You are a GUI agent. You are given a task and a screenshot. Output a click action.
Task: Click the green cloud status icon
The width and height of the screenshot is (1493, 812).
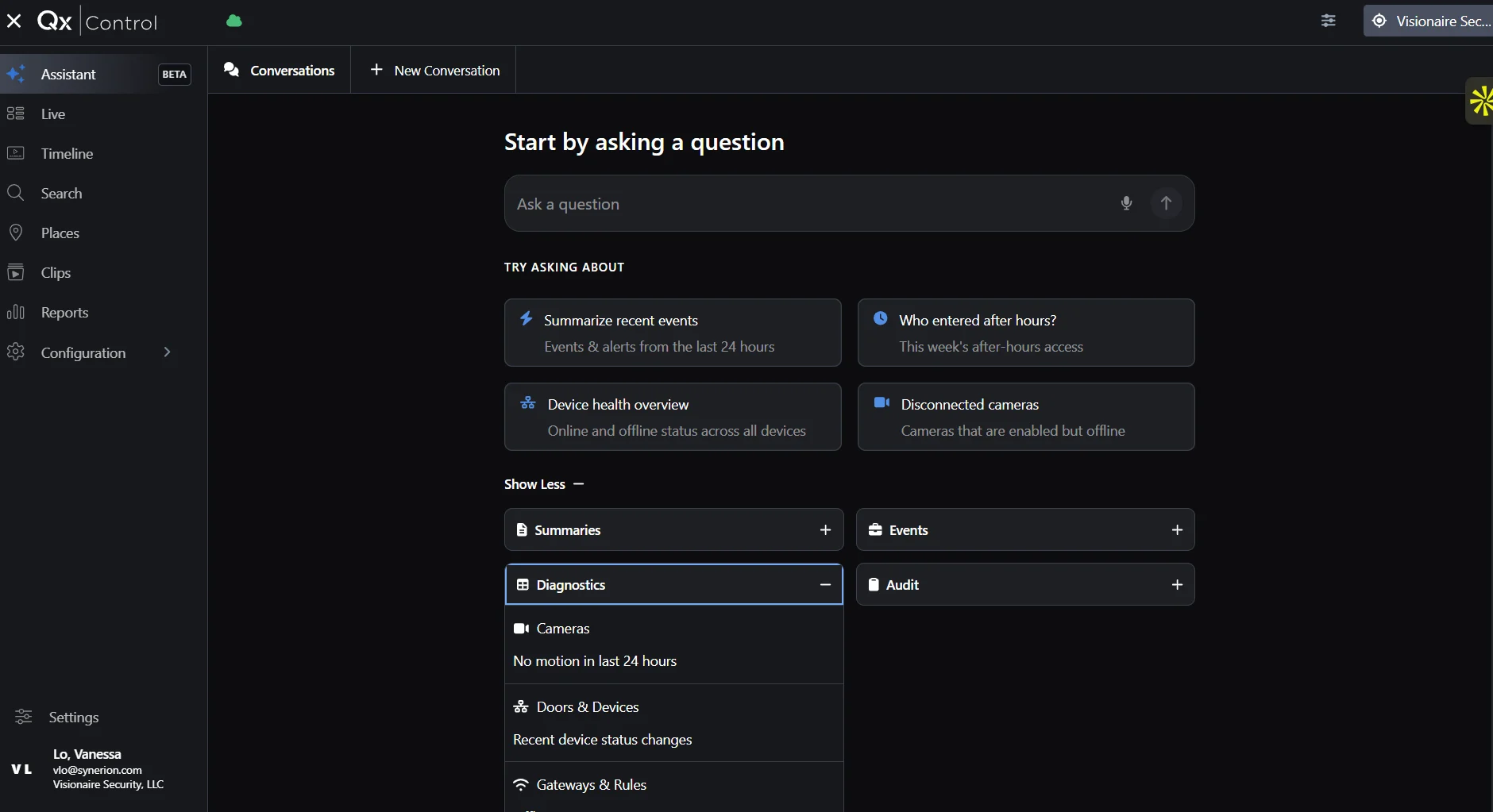pos(233,21)
